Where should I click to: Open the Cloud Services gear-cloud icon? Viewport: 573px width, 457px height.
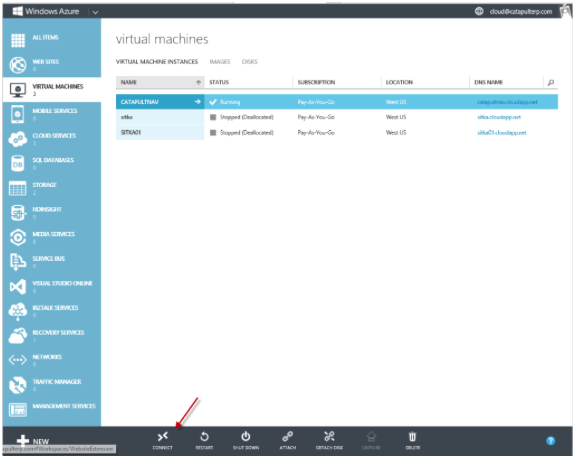tap(18, 139)
